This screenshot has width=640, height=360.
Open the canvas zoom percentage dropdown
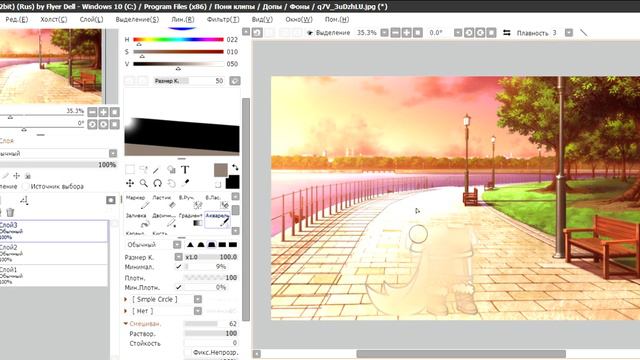click(x=384, y=33)
